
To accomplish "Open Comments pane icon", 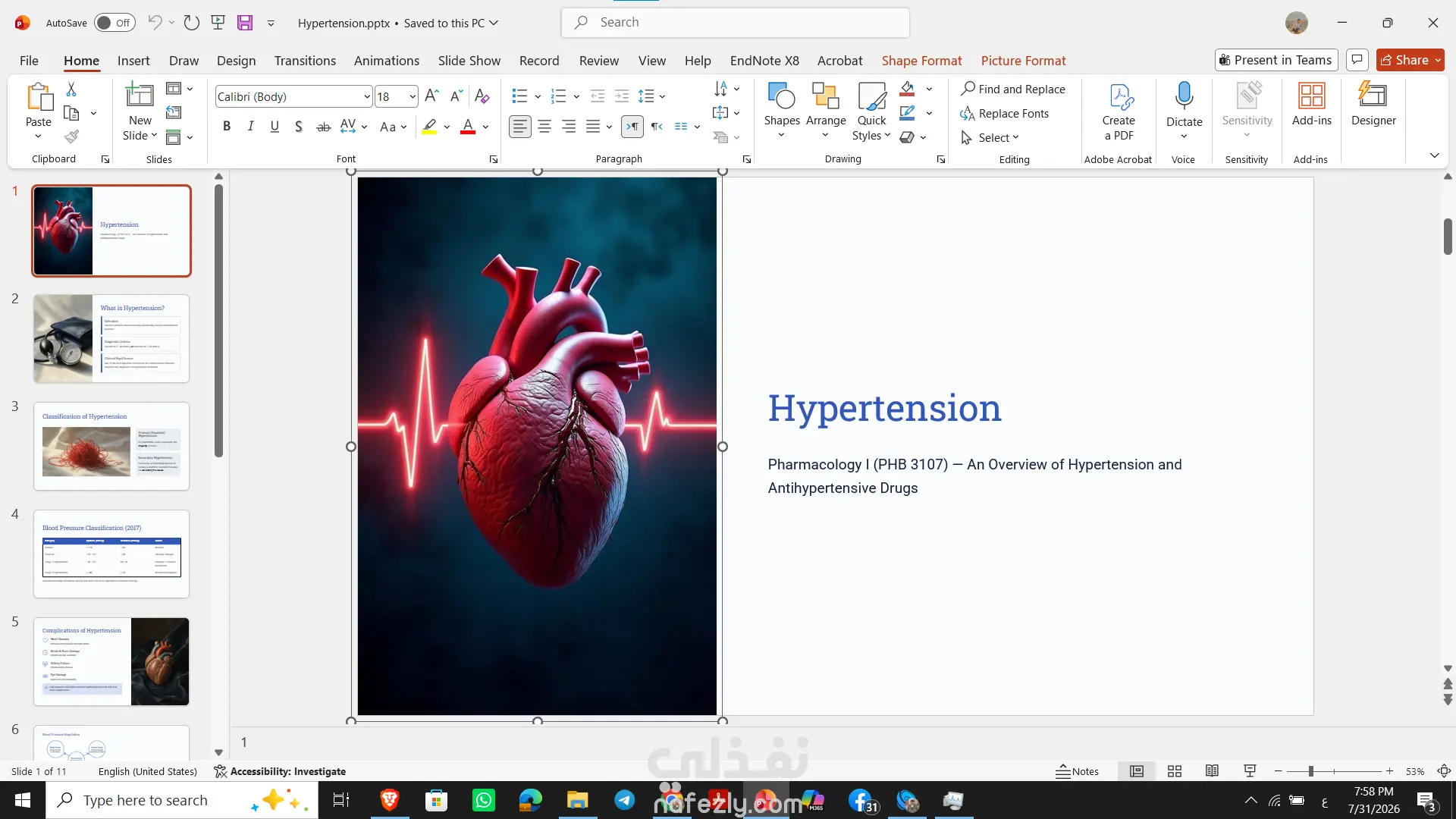I will coord(1357,60).
